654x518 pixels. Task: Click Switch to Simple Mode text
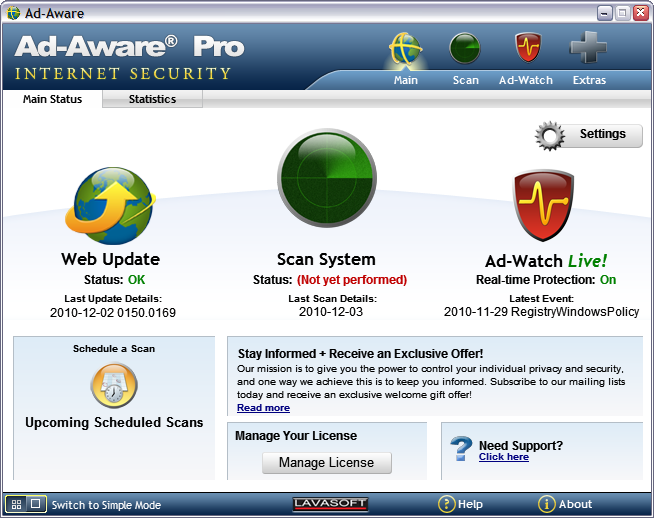(106, 505)
